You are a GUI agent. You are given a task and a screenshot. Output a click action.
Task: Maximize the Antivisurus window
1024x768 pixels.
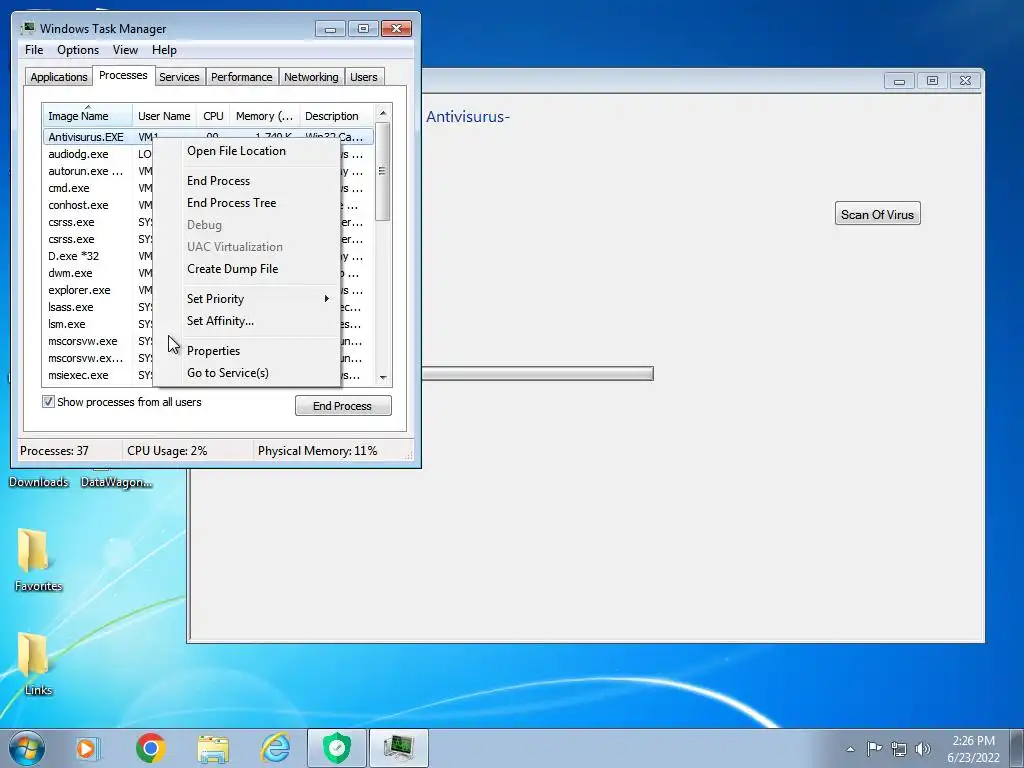point(932,80)
